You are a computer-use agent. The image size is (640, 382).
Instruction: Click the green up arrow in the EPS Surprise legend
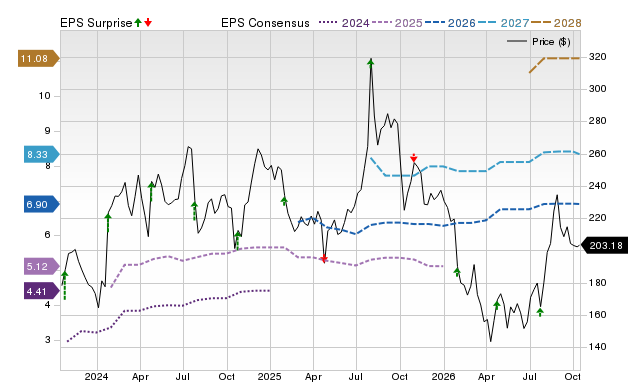[x=138, y=22]
